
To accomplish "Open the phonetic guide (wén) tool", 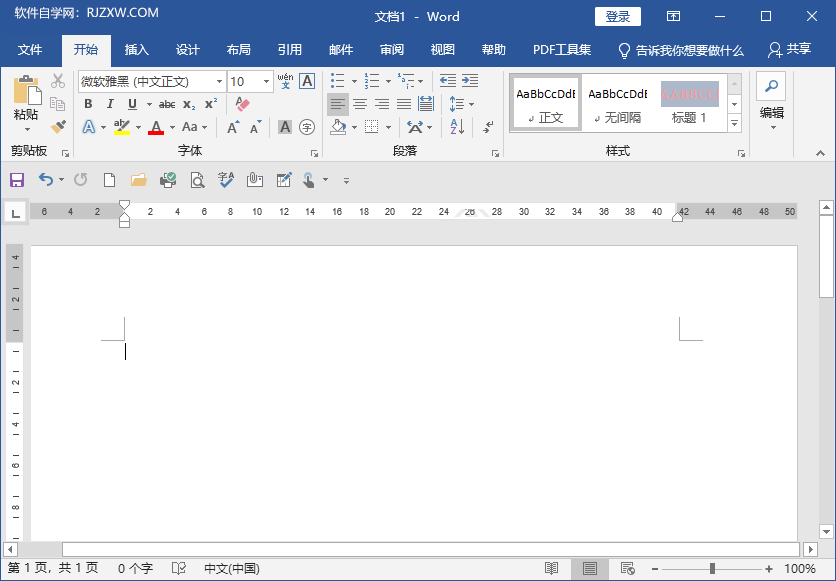I will [285, 81].
